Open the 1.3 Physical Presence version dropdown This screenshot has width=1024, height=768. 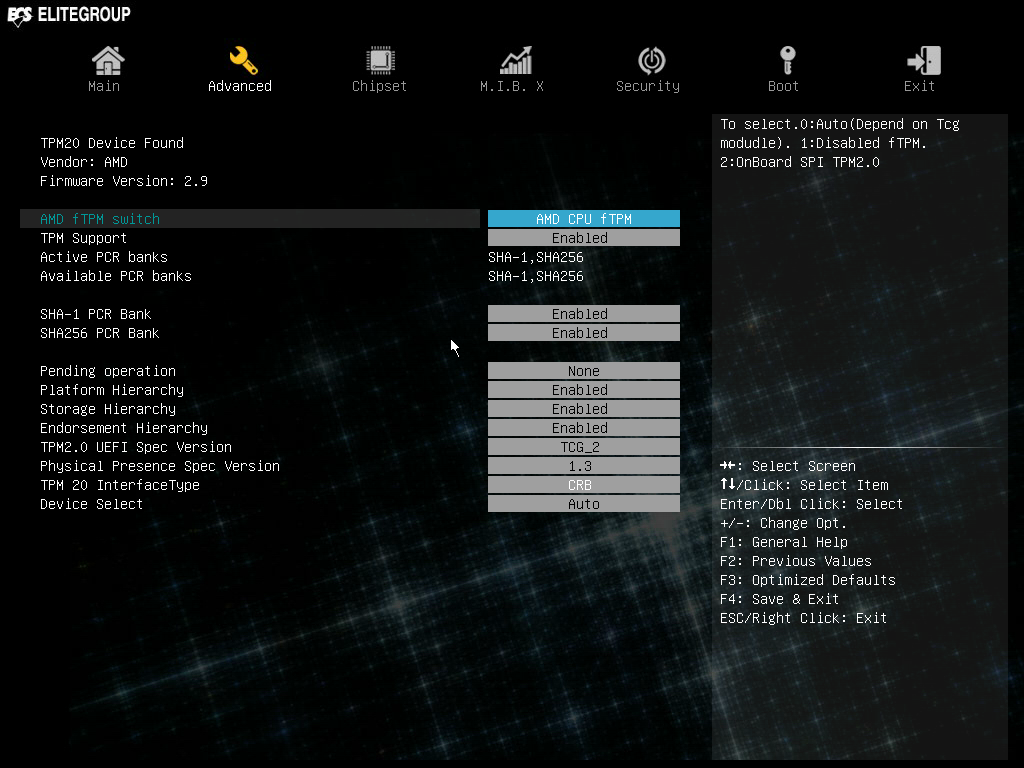tap(584, 466)
